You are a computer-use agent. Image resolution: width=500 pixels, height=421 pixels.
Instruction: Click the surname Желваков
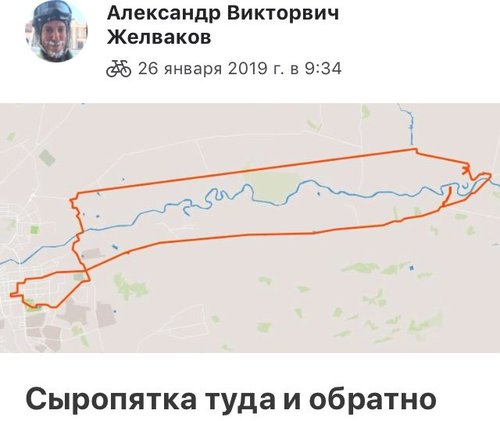(159, 37)
